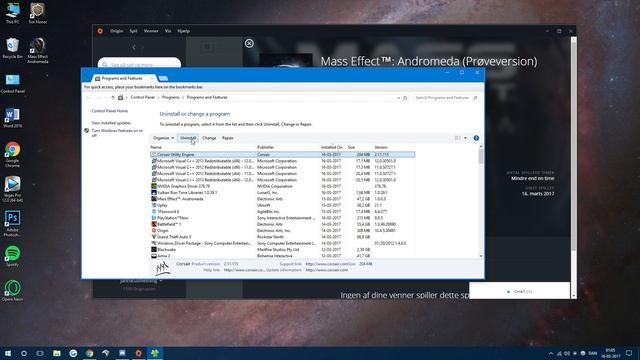Open the Spil menu in Origin window

[x=133, y=31]
